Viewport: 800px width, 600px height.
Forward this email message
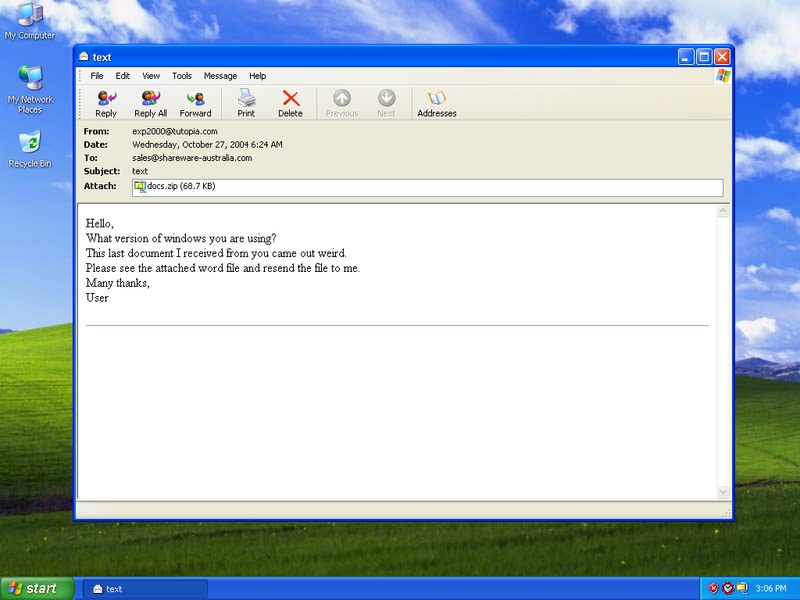(195, 103)
